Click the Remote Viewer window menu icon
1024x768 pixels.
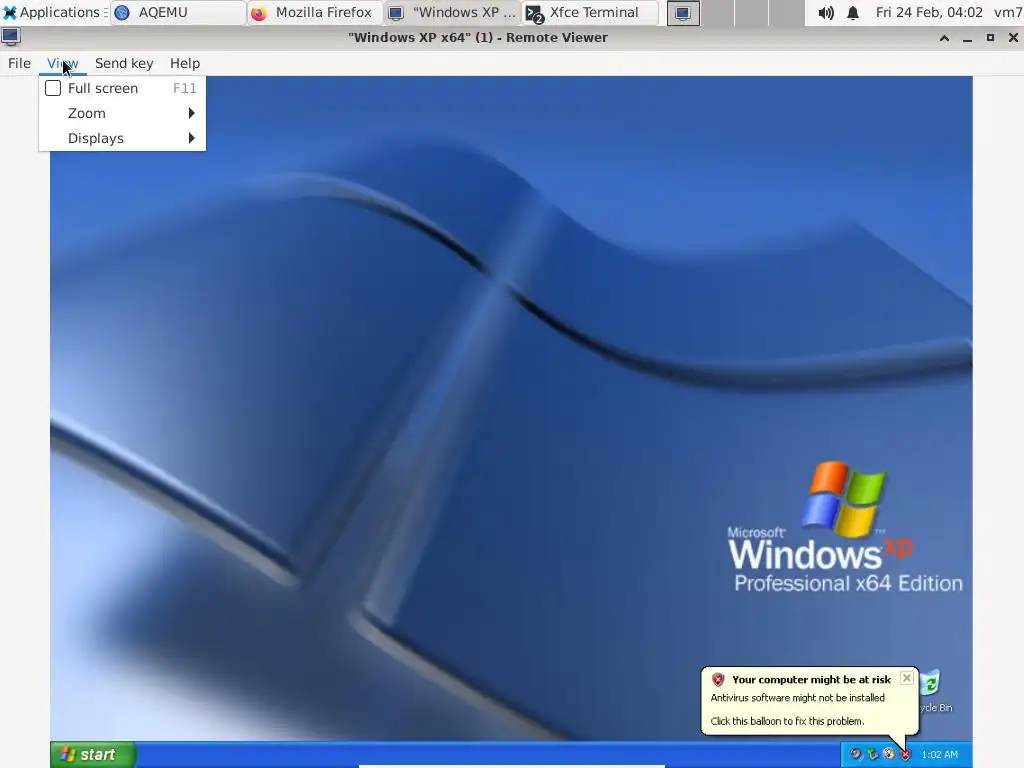point(11,37)
